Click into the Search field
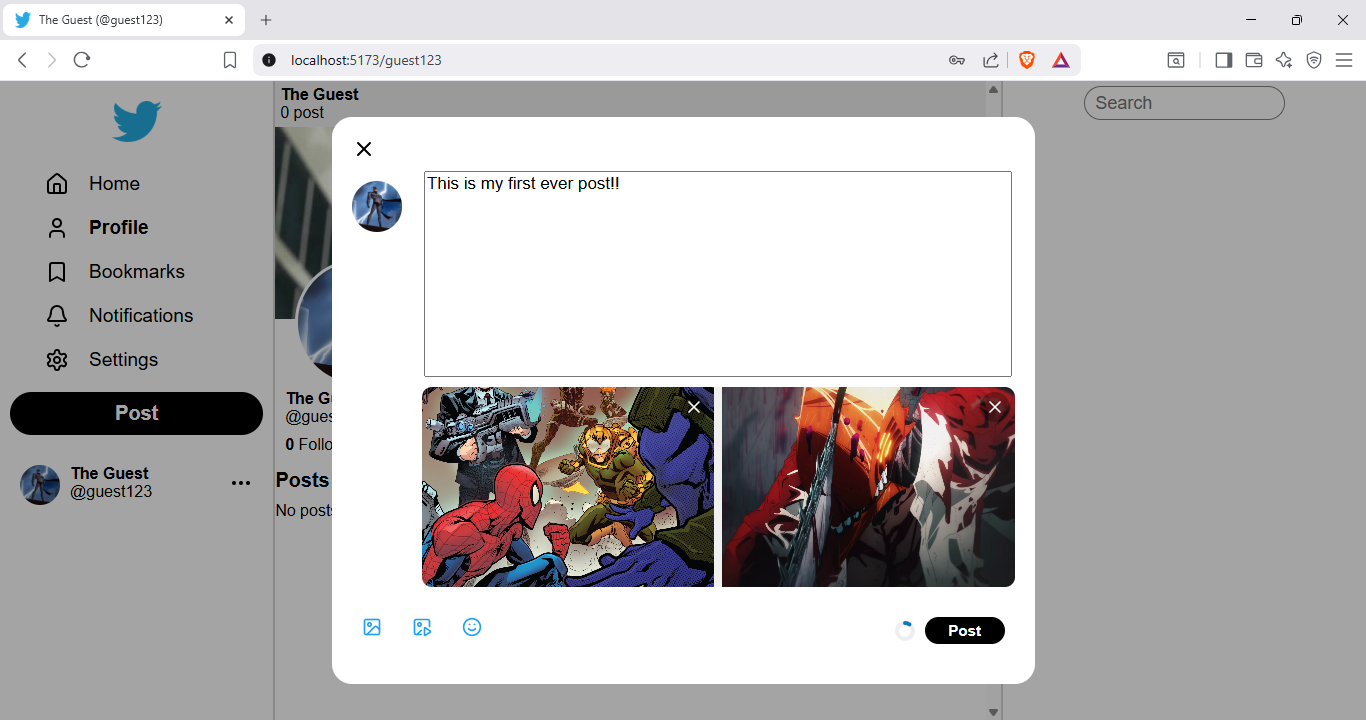This screenshot has height=720, width=1366. tap(1184, 103)
